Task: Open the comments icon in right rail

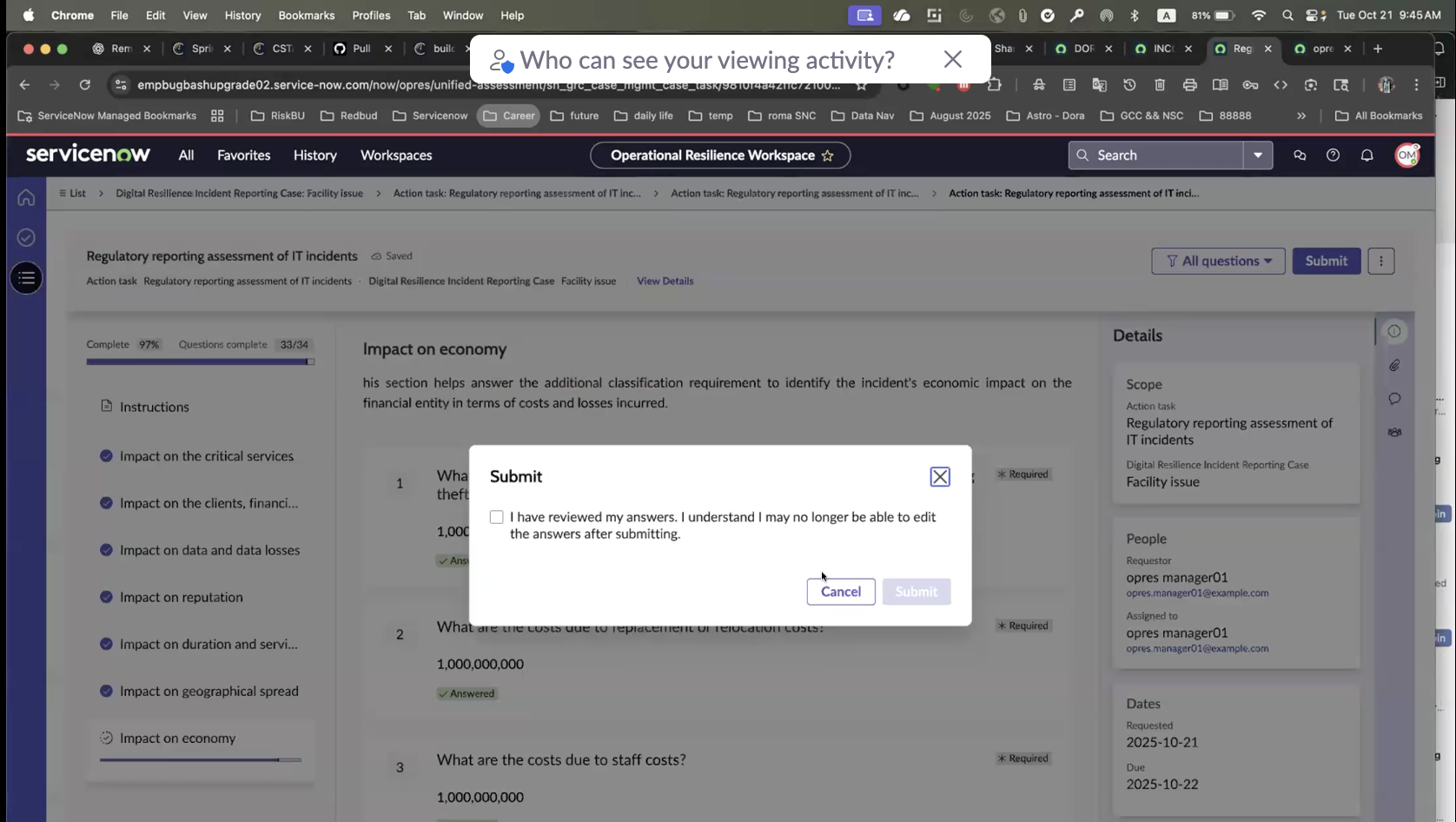Action: (1394, 399)
